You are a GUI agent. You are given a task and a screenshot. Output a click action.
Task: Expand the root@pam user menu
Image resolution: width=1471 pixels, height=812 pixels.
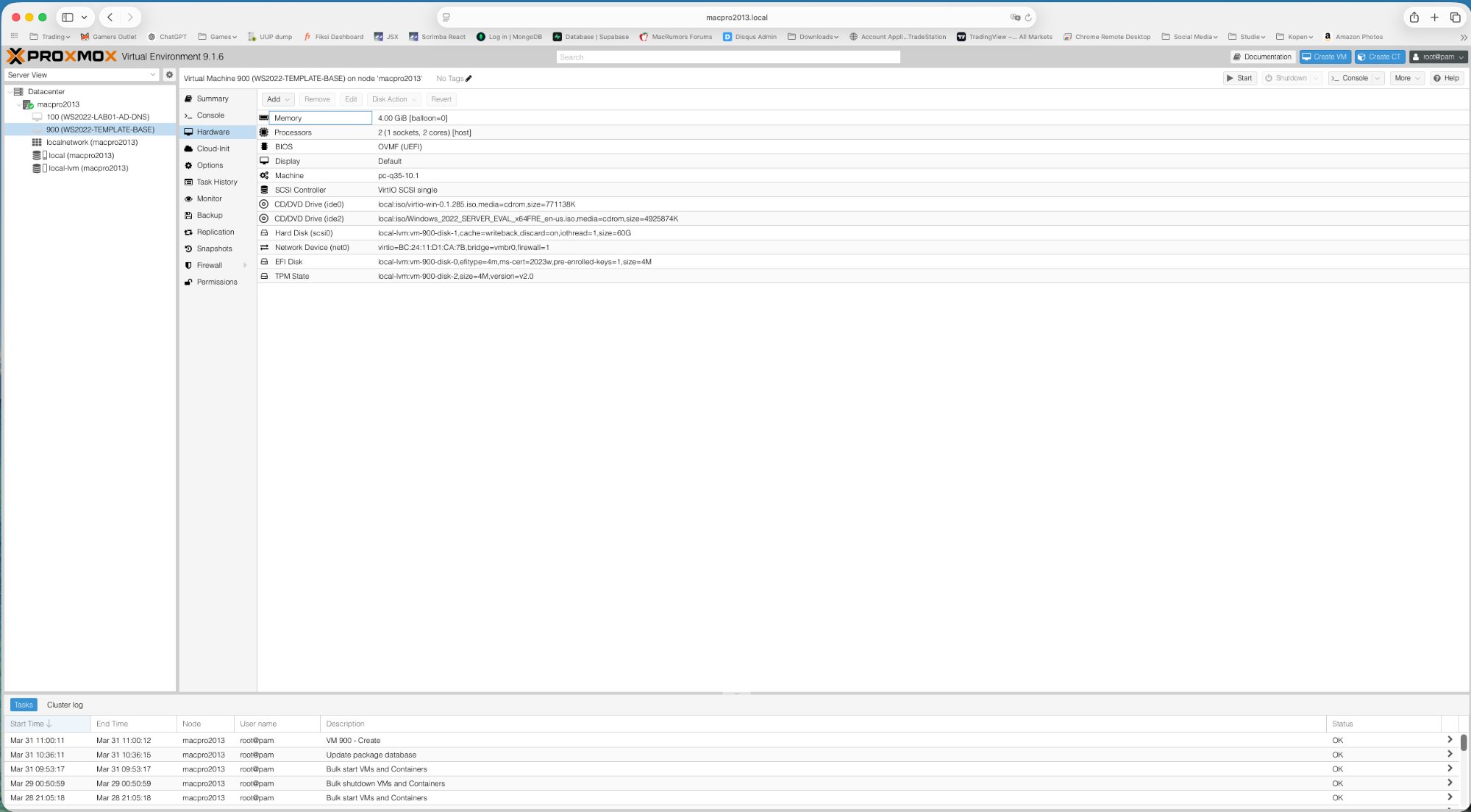pos(1439,57)
